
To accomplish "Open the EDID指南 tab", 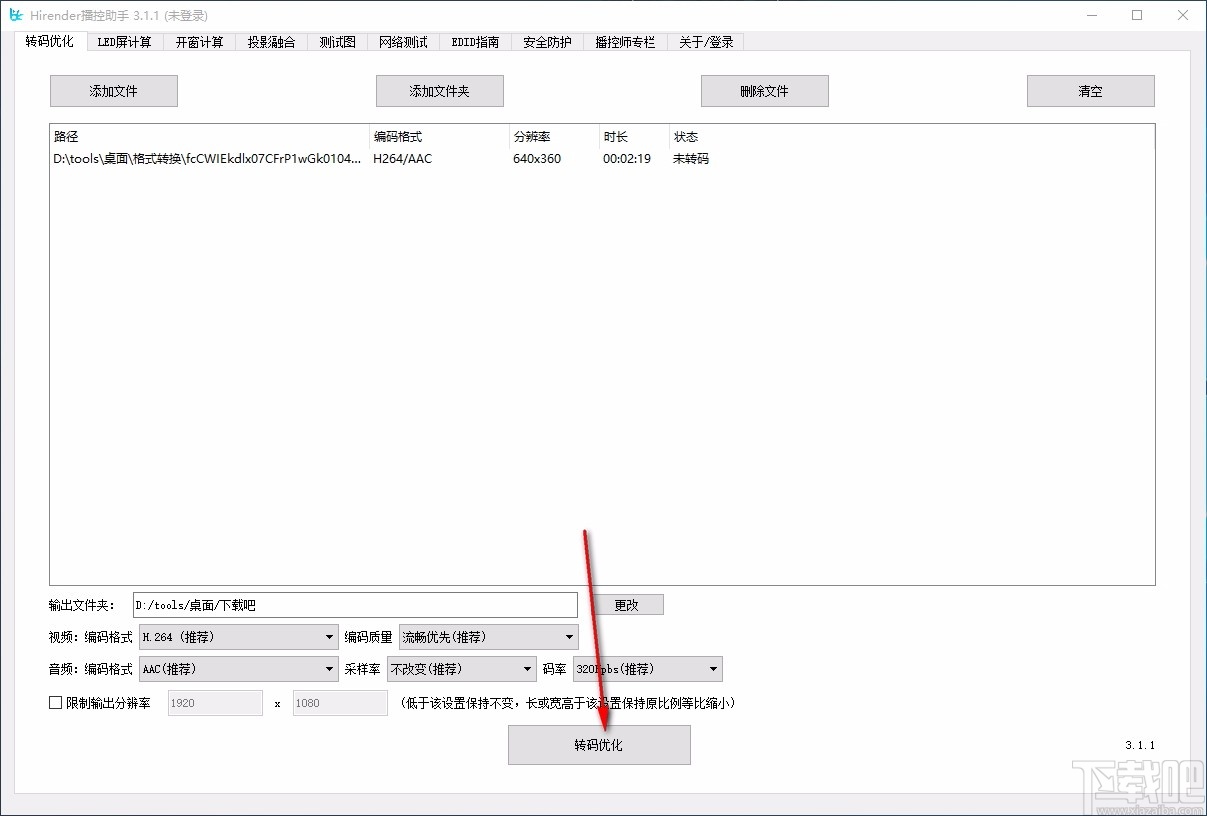I will pos(474,41).
